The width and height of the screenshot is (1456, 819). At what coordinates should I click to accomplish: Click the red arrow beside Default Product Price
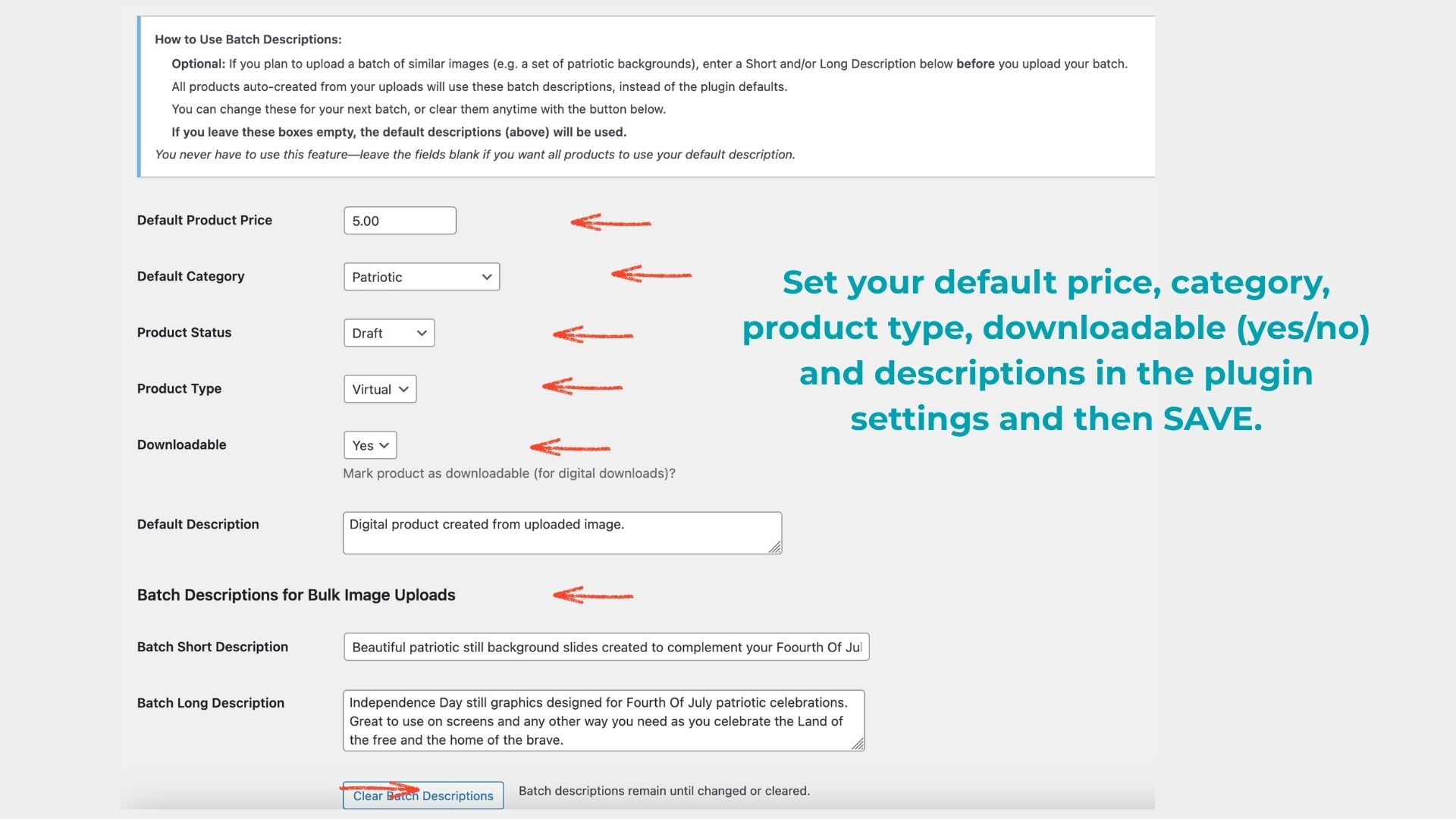610,222
